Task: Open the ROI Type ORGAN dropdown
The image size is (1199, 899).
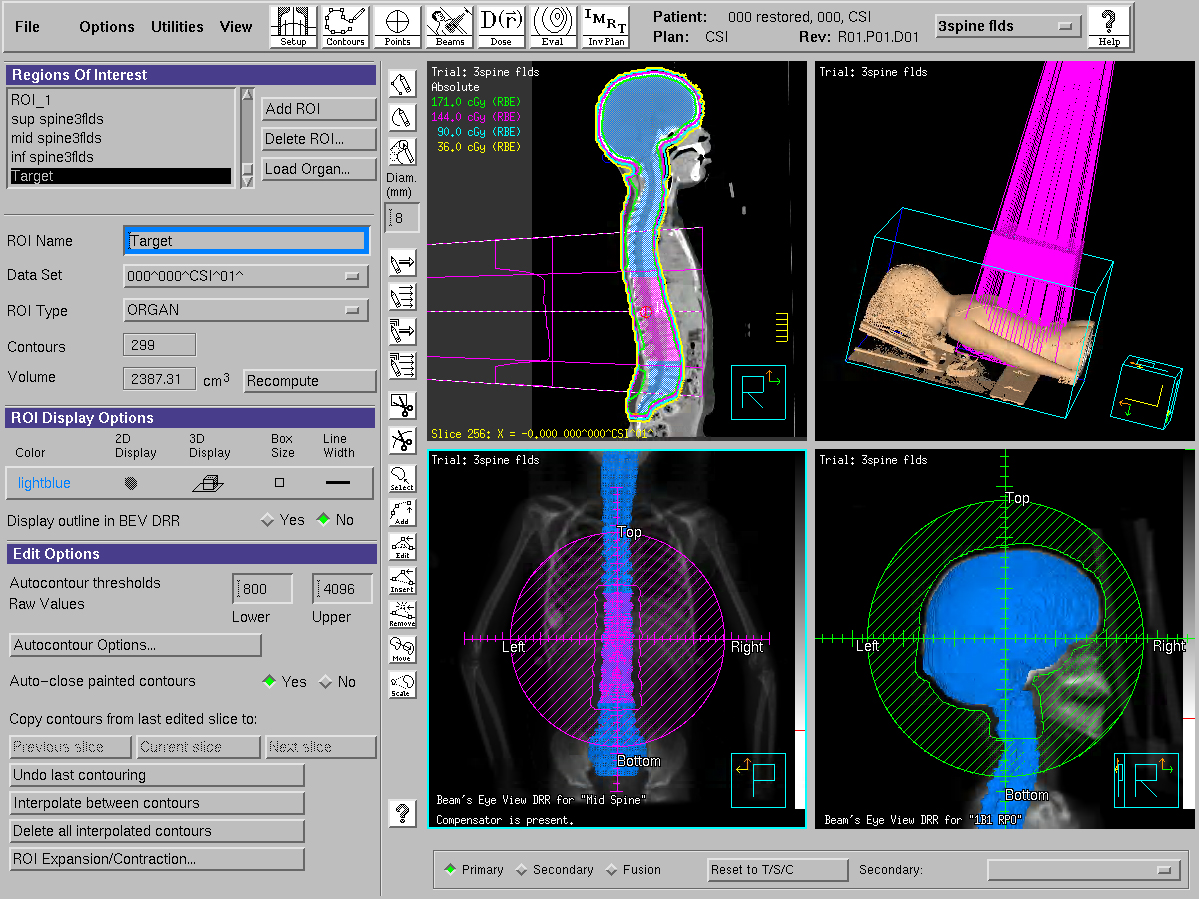Action: (245, 310)
